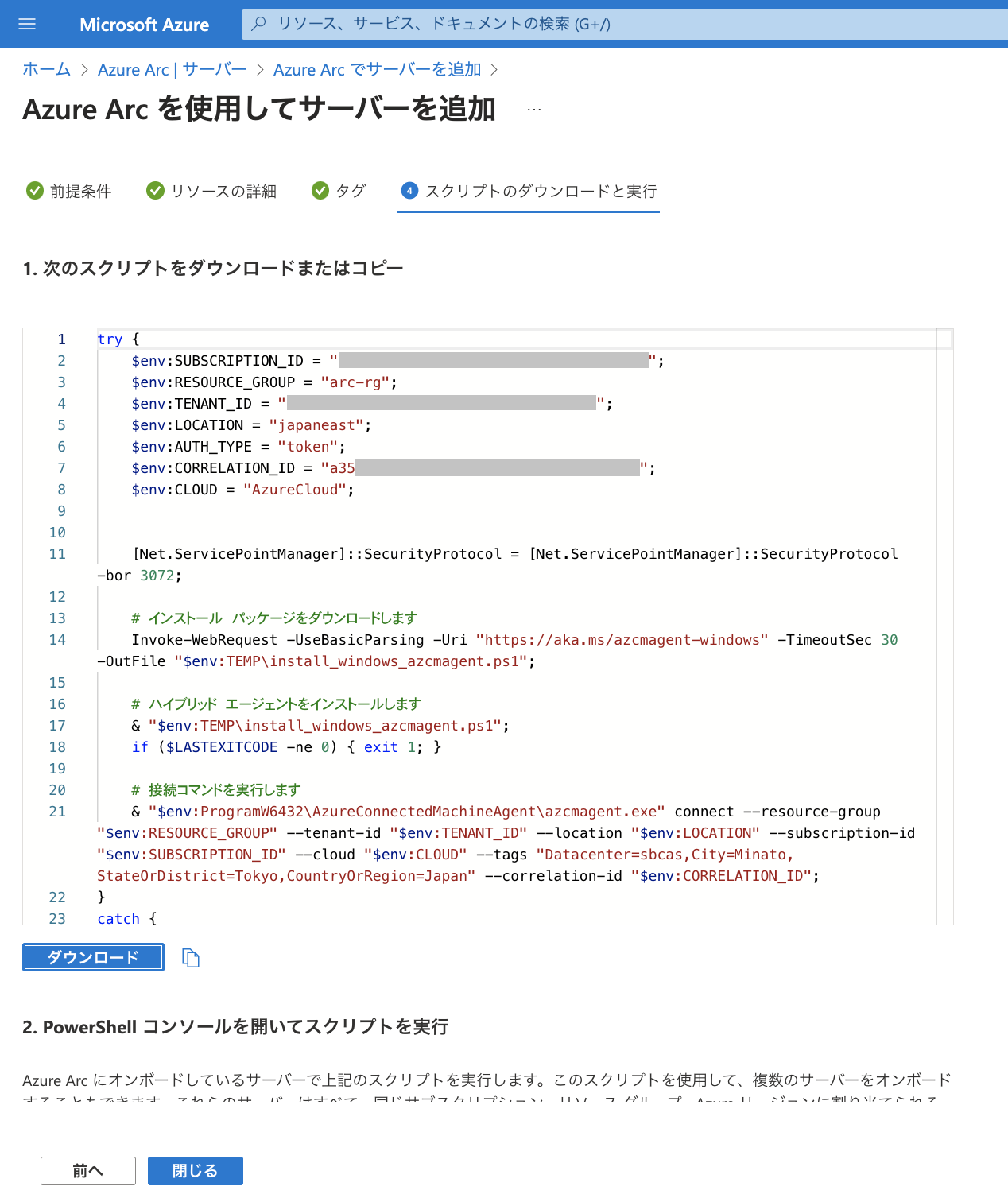1008x1194 pixels.
Task: Select the スクリプトのダウンロードと実行 tab
Action: coord(529,191)
